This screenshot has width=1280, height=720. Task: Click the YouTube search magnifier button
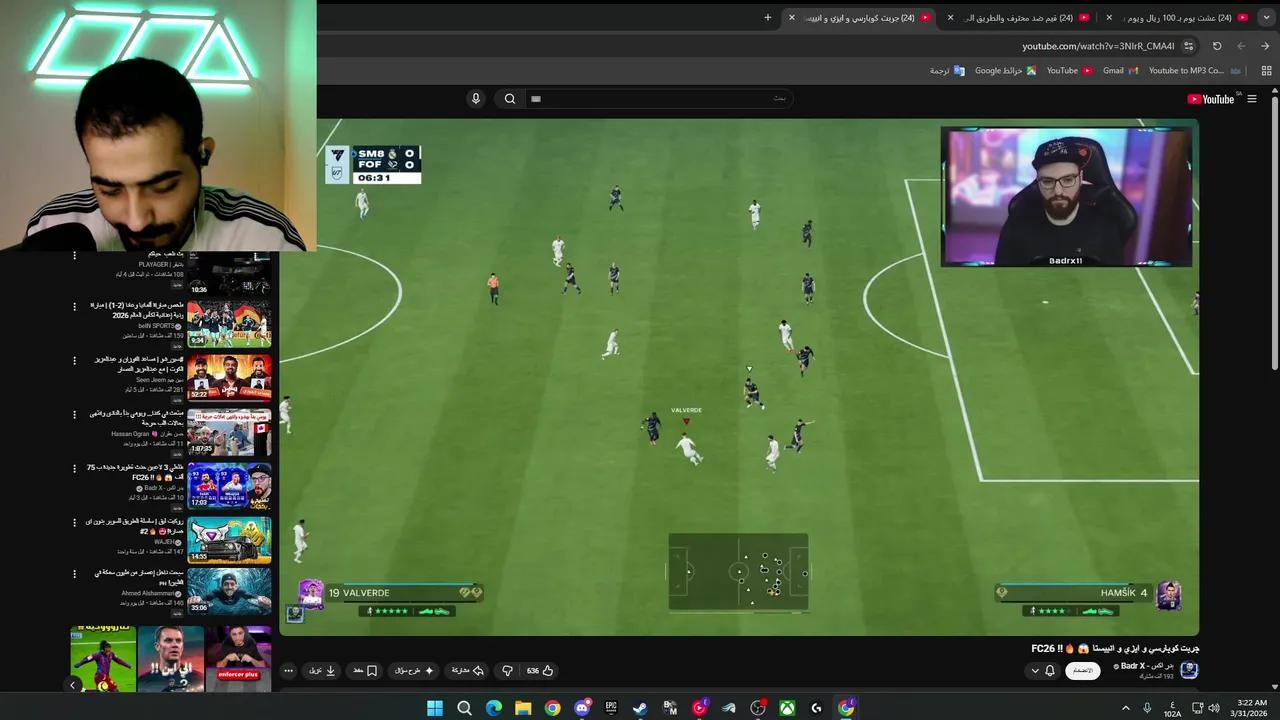tap(510, 98)
